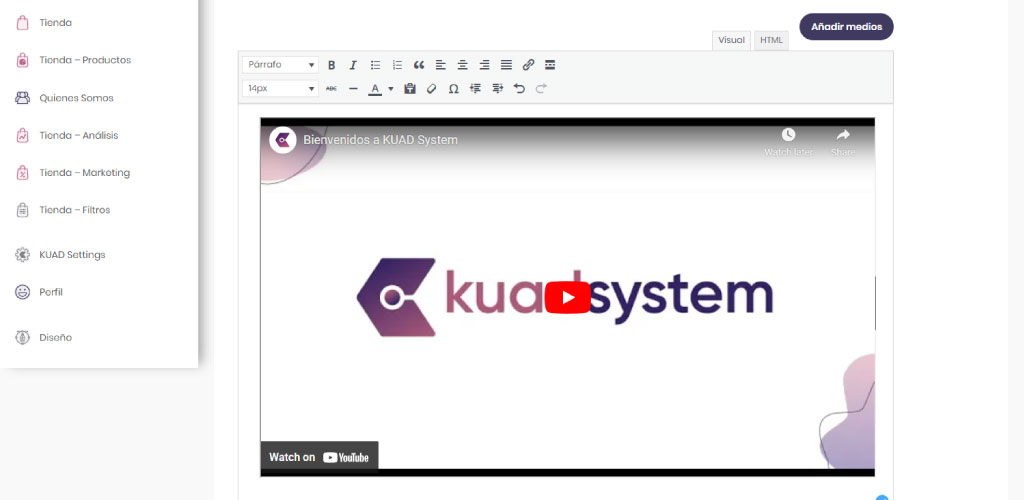Open Tienda – Marketing in sidebar
This screenshot has height=500, width=1024.
point(84,173)
